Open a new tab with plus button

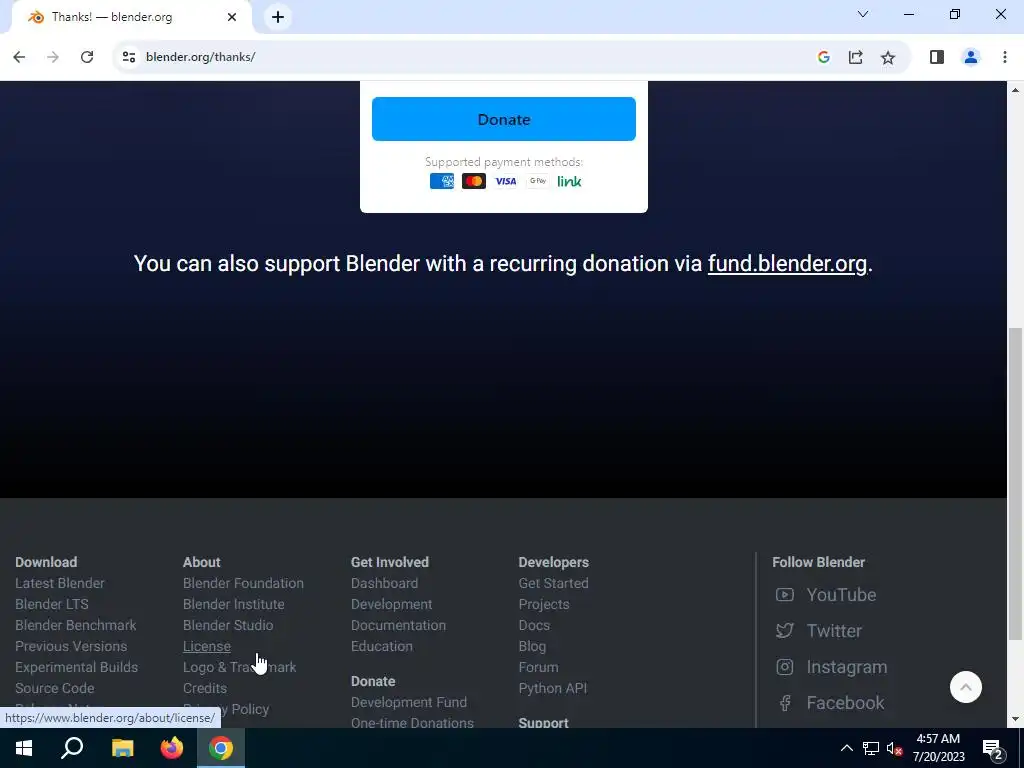278,17
